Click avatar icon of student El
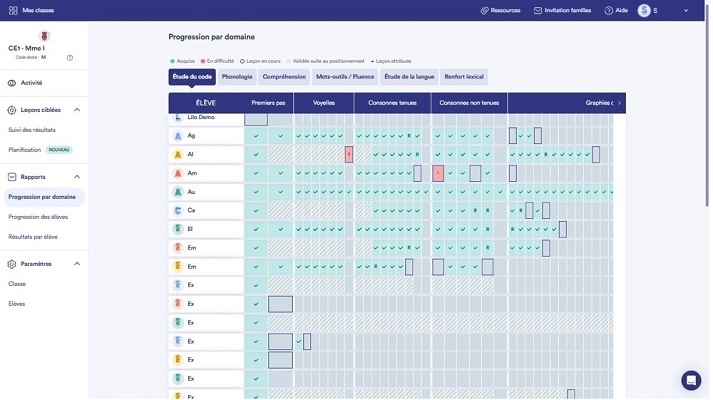The image size is (713, 400). [x=178, y=229]
